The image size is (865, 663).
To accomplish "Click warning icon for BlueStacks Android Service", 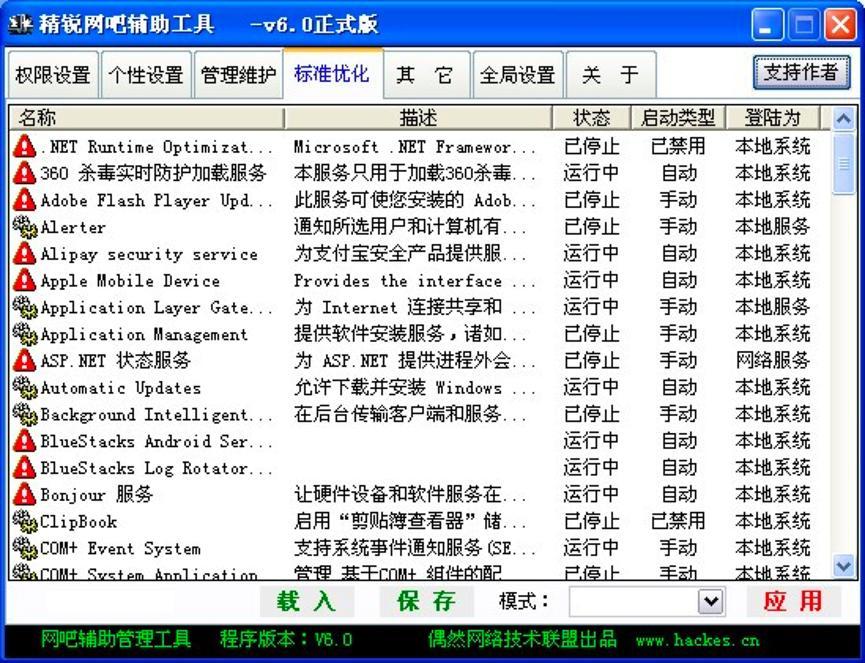I will tap(24, 441).
